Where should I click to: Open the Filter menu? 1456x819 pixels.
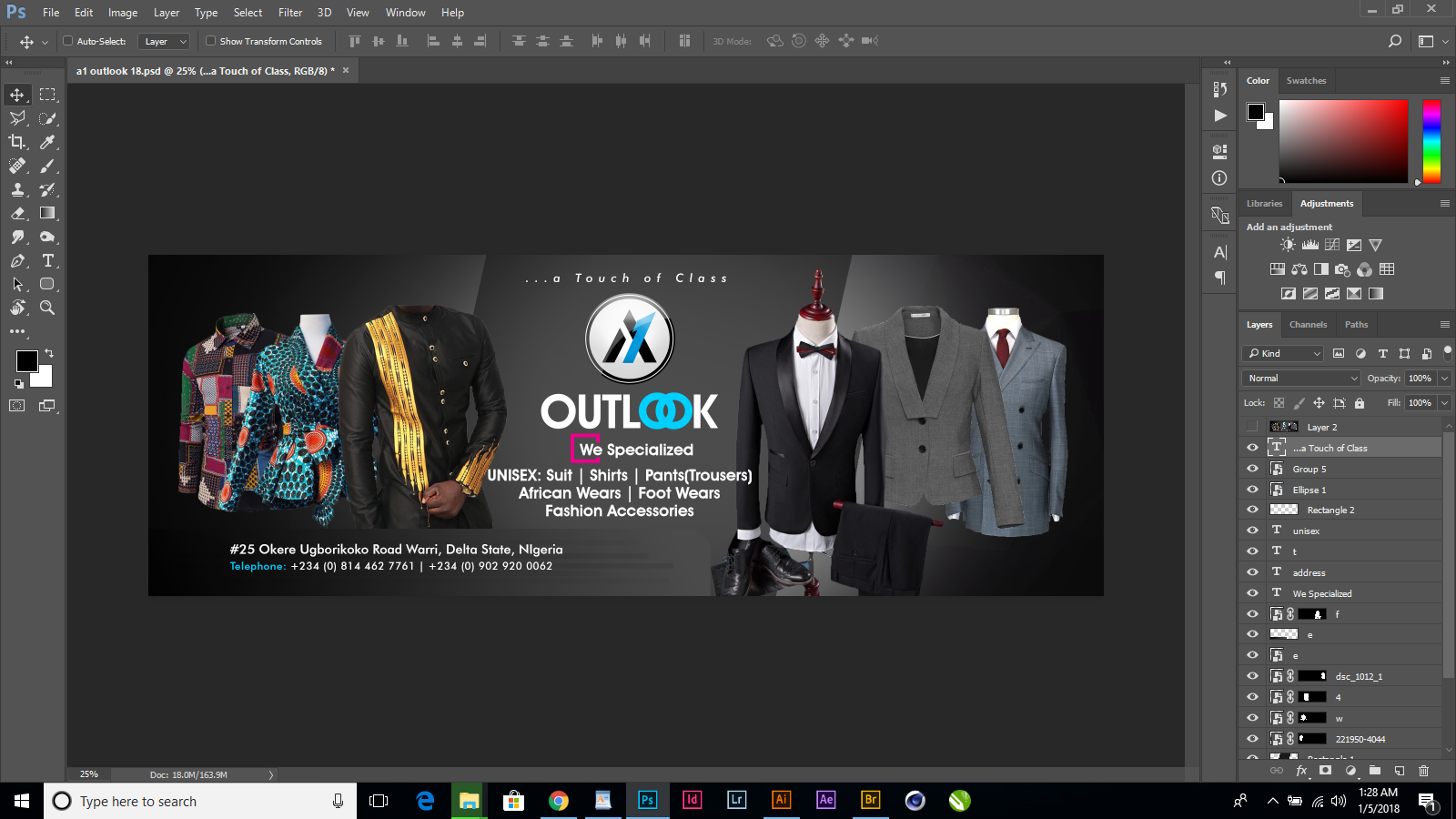(x=289, y=12)
